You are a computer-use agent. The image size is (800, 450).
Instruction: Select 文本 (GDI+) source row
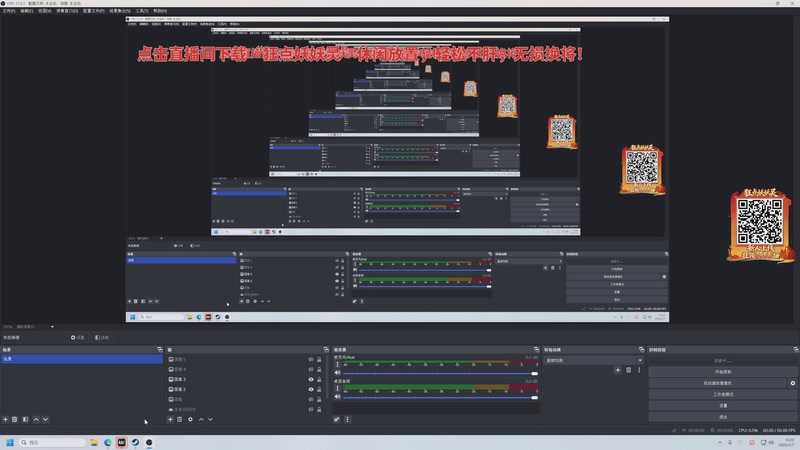pos(248,409)
